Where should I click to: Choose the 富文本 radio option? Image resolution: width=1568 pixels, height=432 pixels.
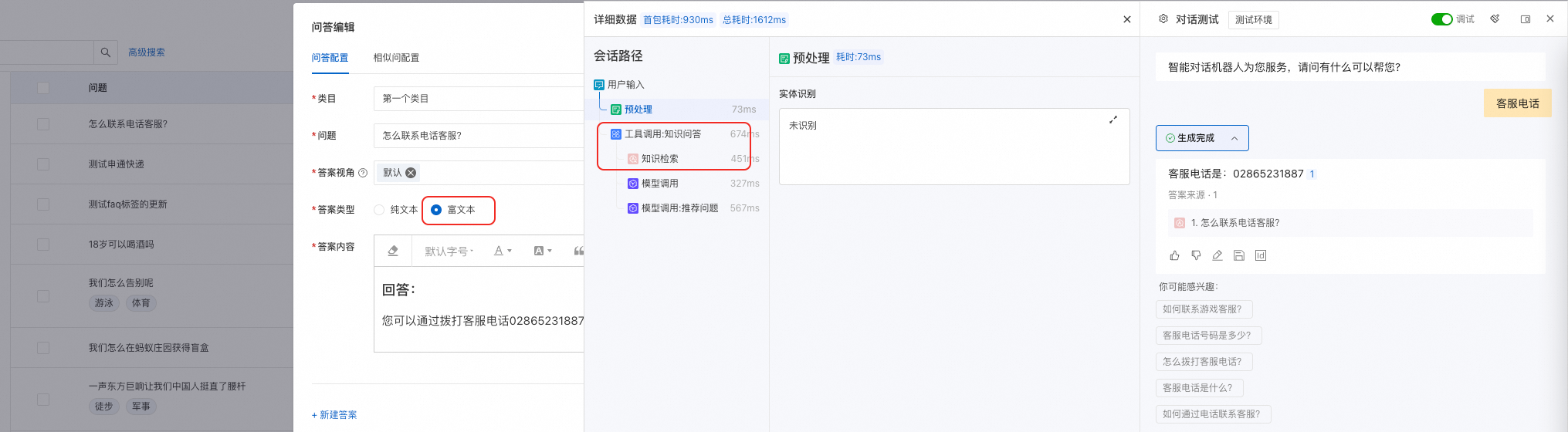436,210
